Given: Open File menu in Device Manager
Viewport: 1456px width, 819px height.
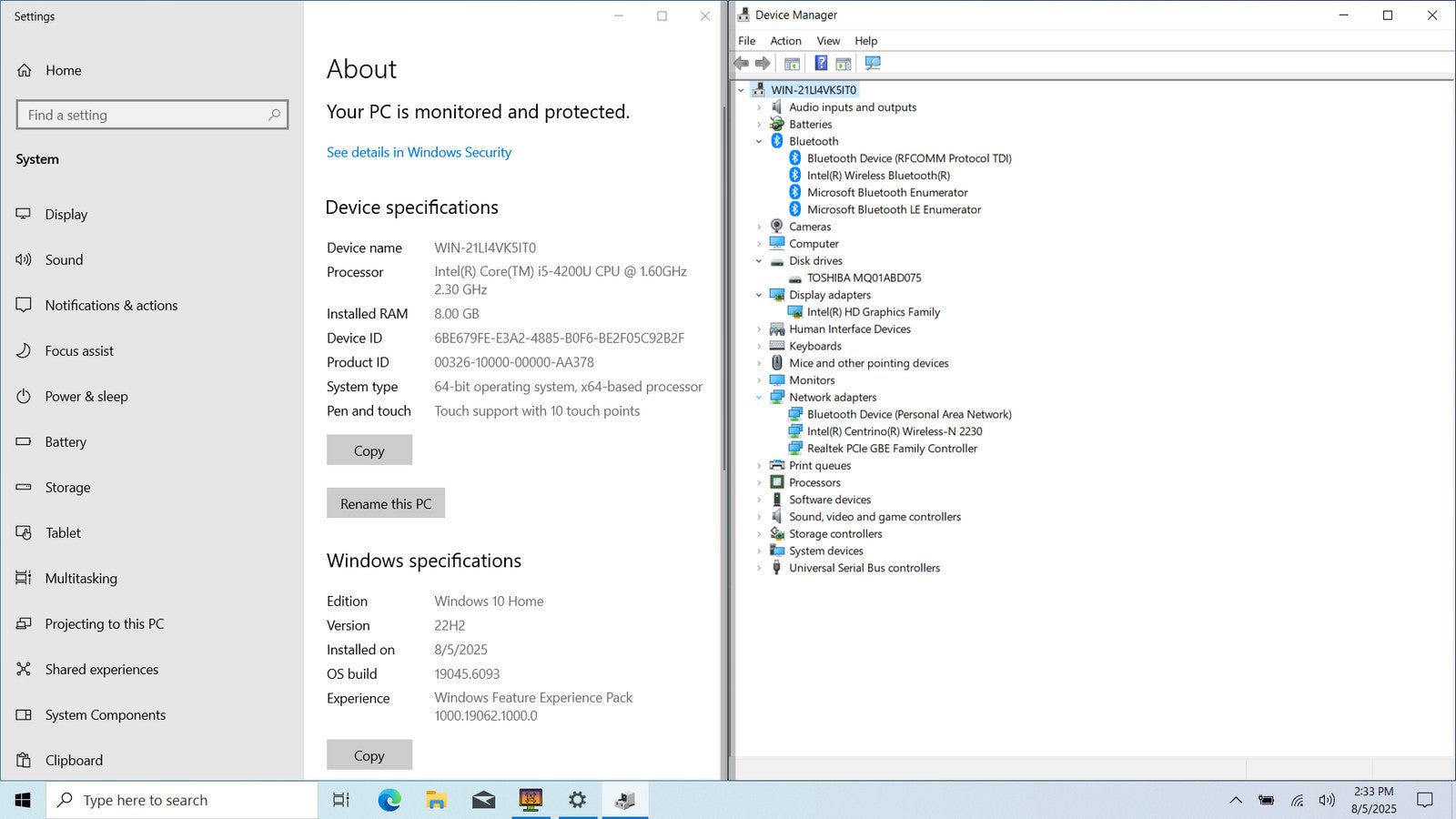Looking at the screenshot, I should coord(747,41).
